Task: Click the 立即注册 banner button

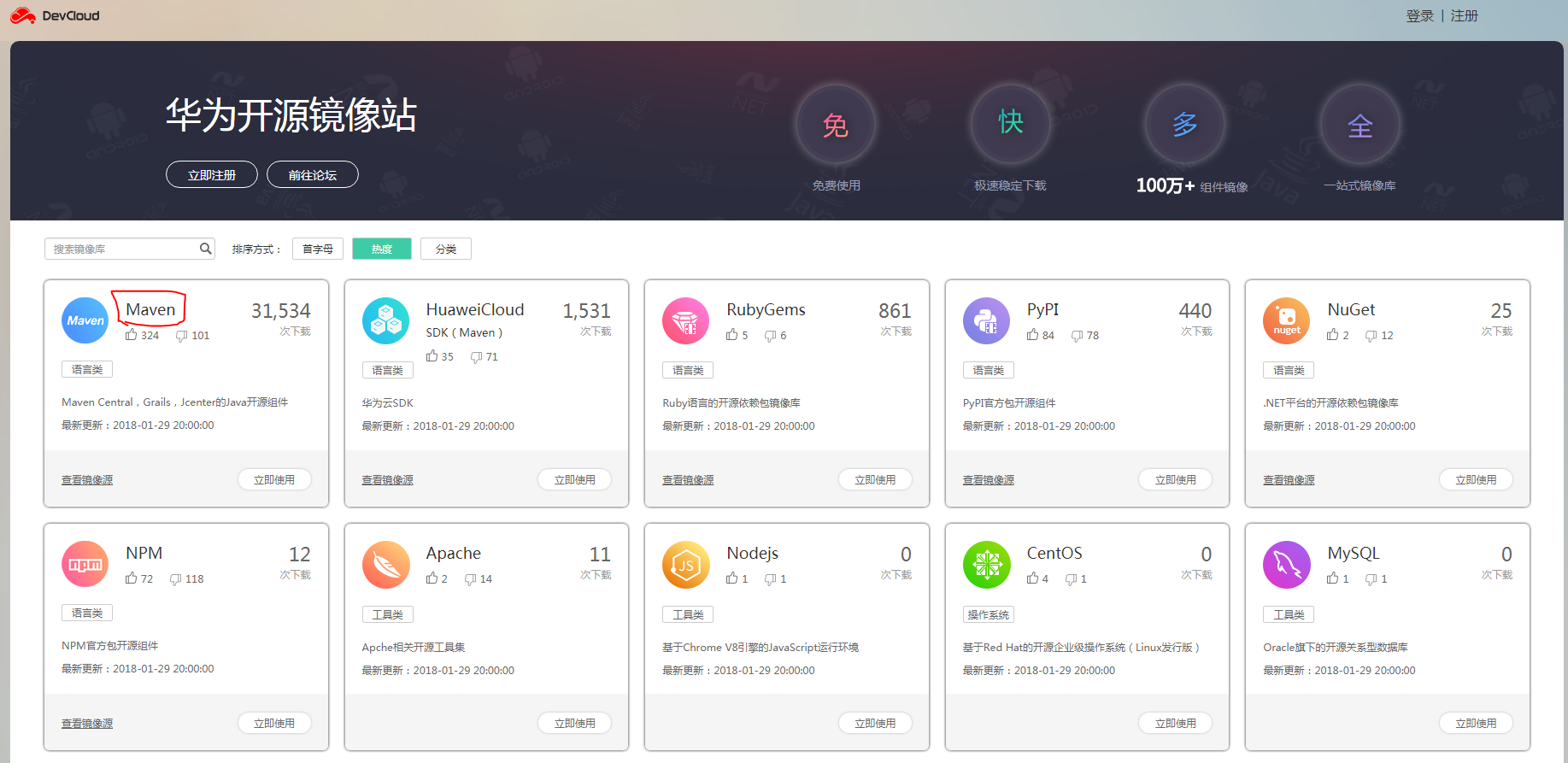Action: [x=212, y=174]
